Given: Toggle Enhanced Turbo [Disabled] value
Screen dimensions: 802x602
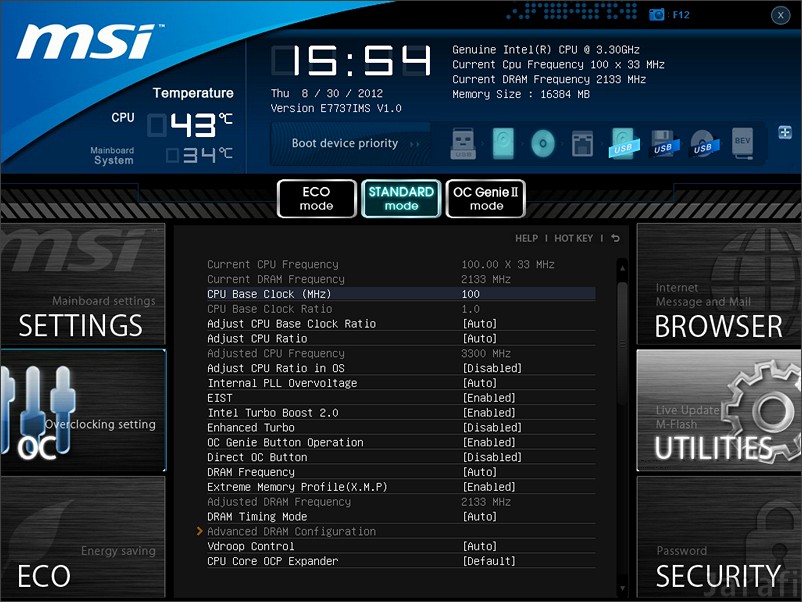Looking at the screenshot, I should pyautogui.click(x=492, y=428).
